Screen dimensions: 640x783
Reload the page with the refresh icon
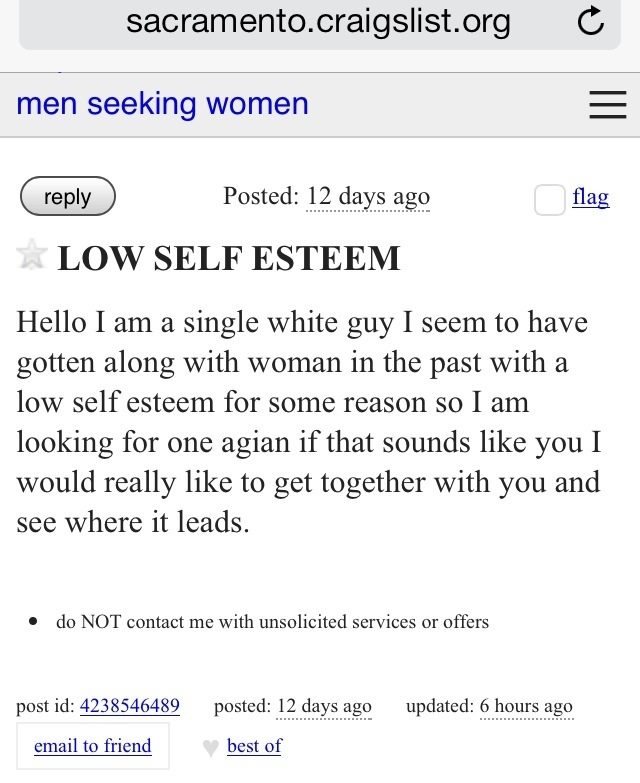[590, 22]
